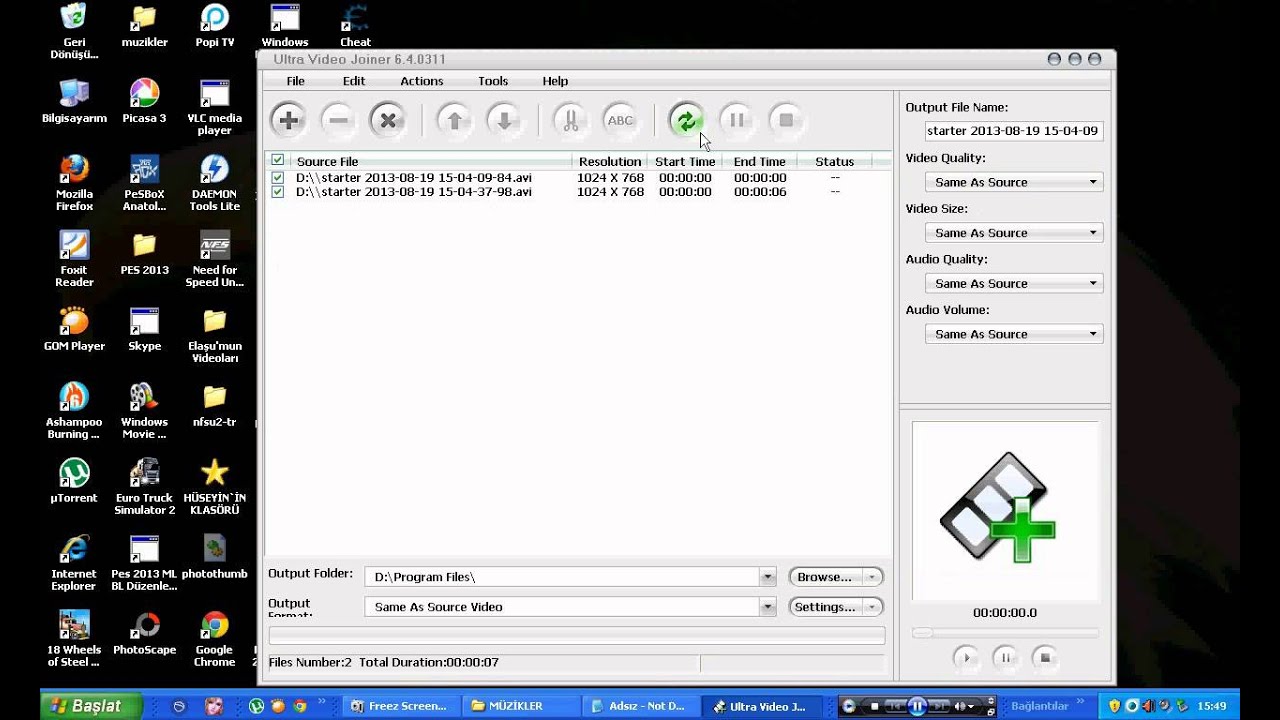Open µTorrent desktop icon
The height and width of the screenshot is (720, 1280).
(x=74, y=481)
